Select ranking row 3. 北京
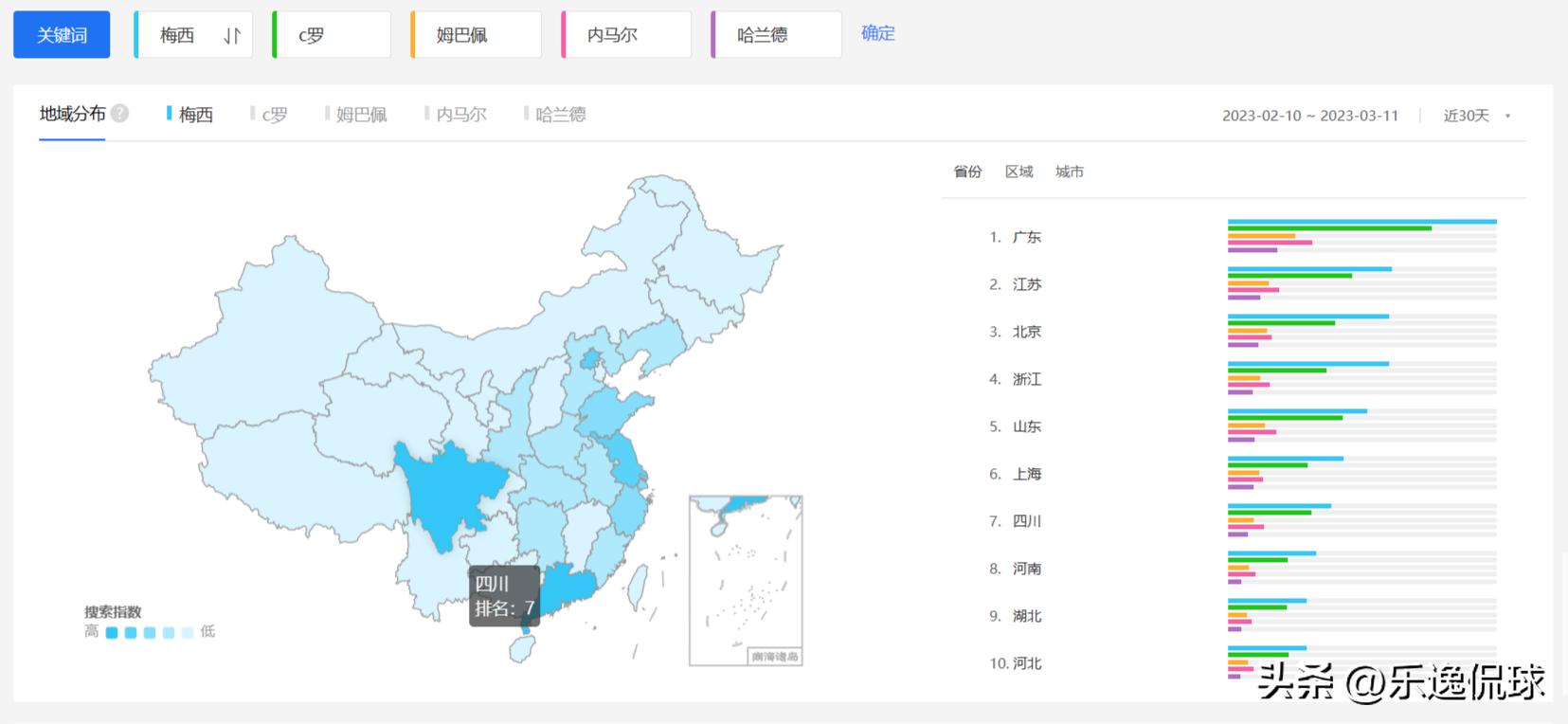Image resolution: width=1568 pixels, height=724 pixels. pyautogui.click(x=1241, y=332)
